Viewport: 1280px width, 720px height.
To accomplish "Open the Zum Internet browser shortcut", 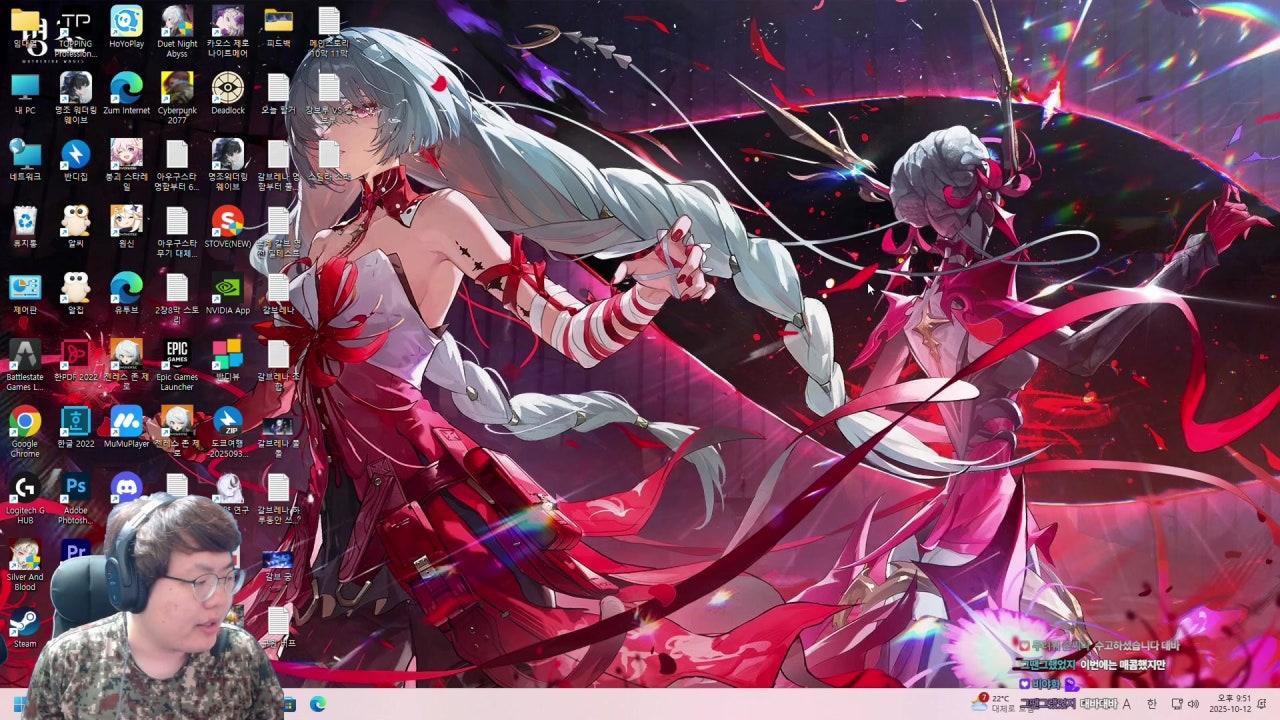I will click(x=126, y=88).
